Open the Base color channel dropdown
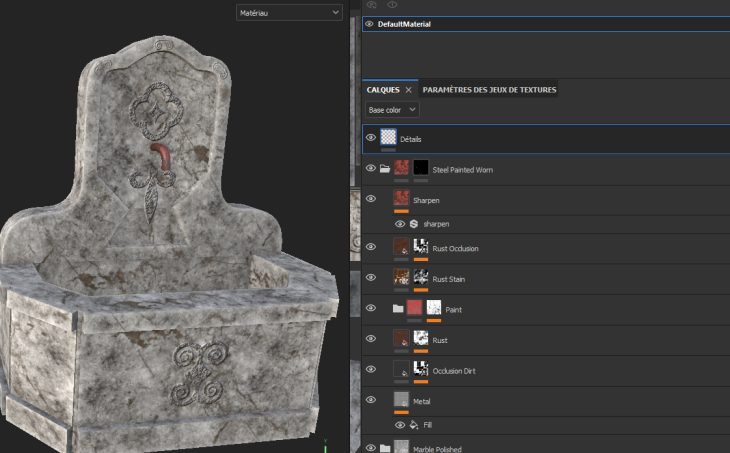The height and width of the screenshot is (453, 730). coord(392,110)
